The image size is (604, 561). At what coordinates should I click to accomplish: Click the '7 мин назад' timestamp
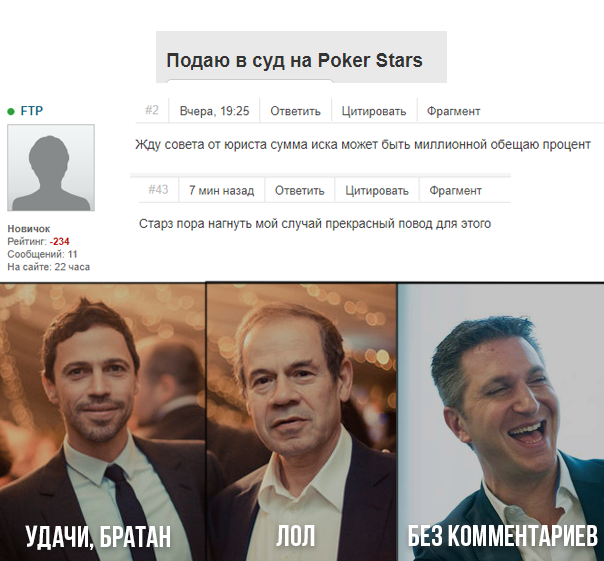click(221, 191)
